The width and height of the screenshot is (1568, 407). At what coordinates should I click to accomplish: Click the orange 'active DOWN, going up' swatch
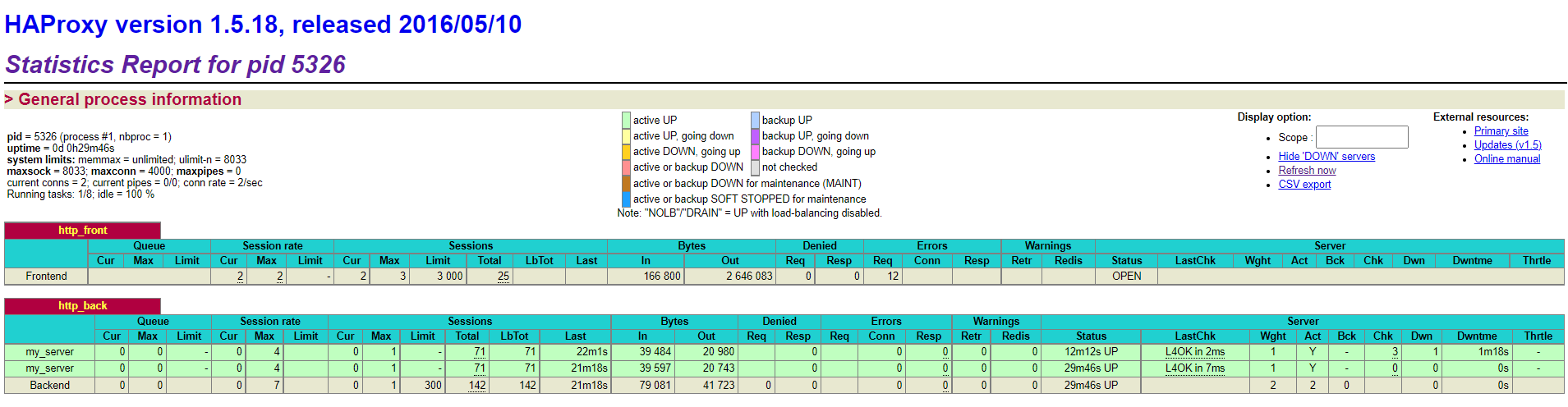pos(626,152)
